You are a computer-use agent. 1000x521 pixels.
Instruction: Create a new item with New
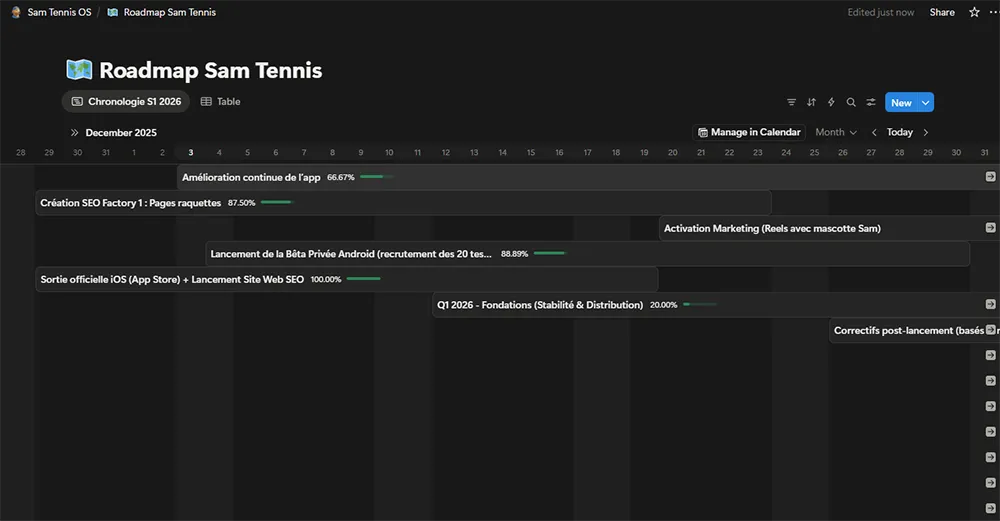tap(901, 103)
